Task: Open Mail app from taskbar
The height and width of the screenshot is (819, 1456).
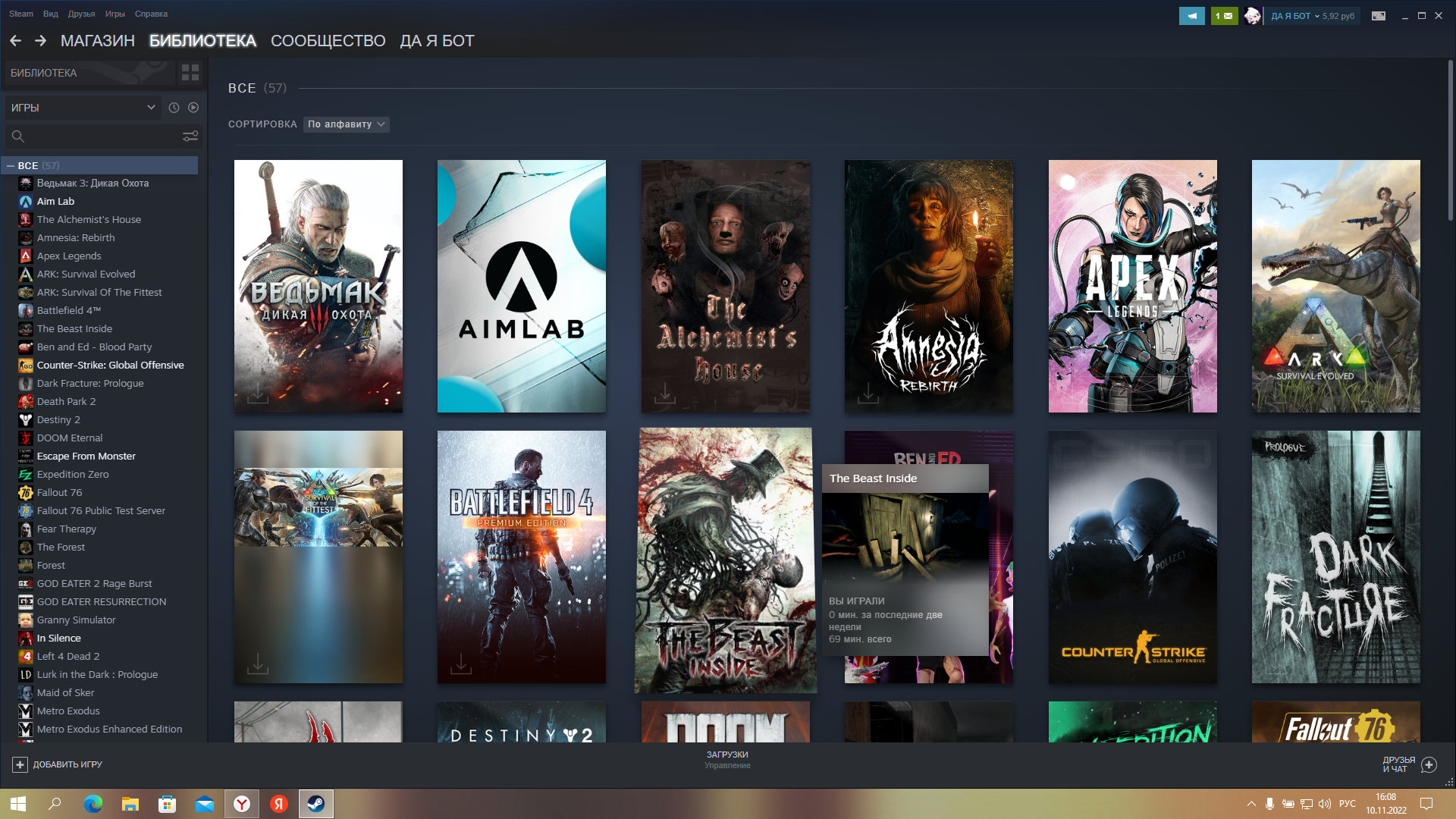Action: pos(205,804)
